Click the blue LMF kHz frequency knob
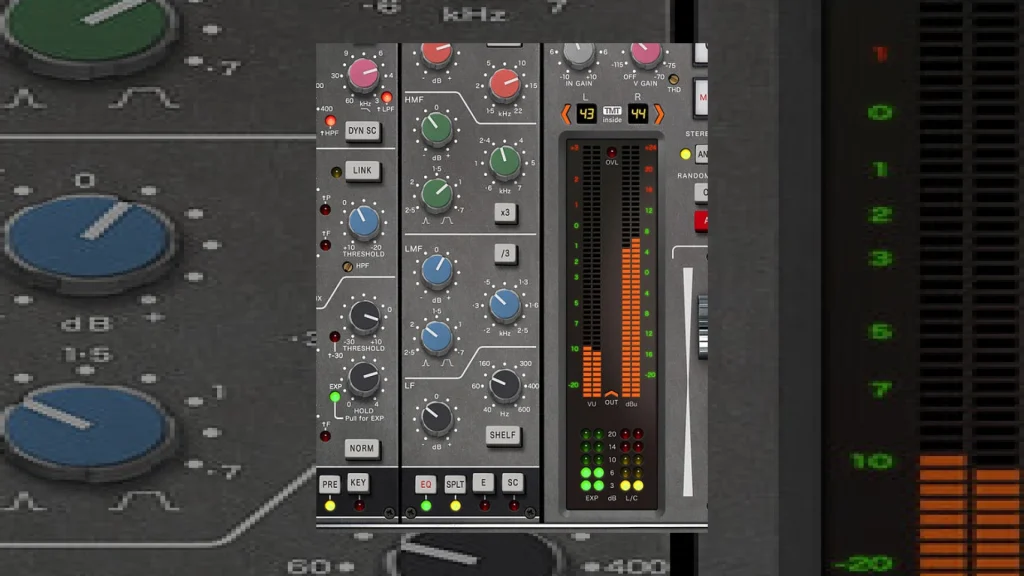Viewport: 1024px width, 576px height. (x=505, y=305)
